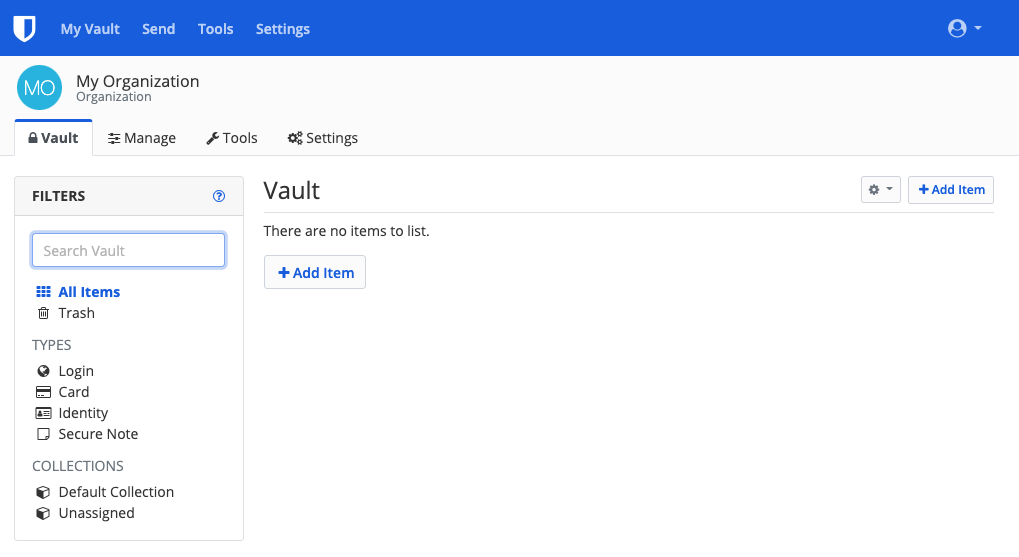This screenshot has height=557, width=1019.
Task: Filter by Secure Note type
Action: pos(98,434)
